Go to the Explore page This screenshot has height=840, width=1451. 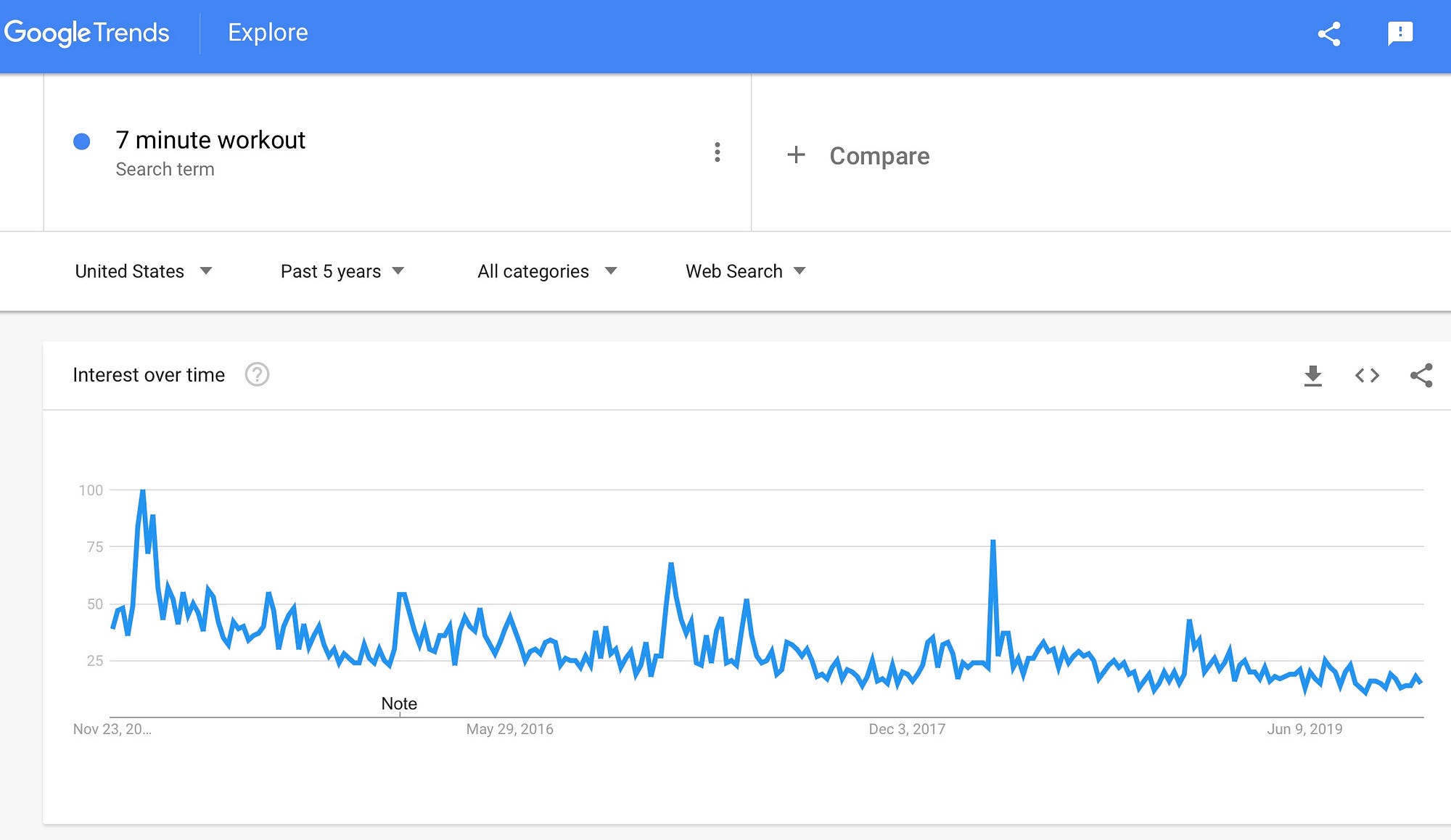(x=268, y=33)
